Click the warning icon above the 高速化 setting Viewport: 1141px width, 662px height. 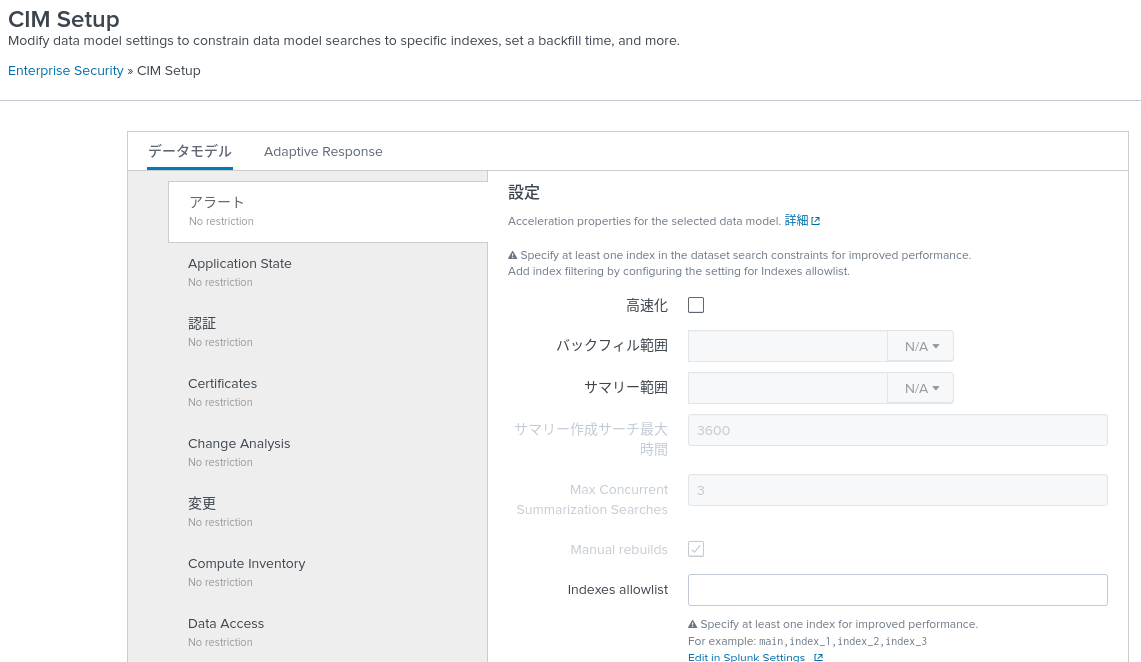pos(512,255)
